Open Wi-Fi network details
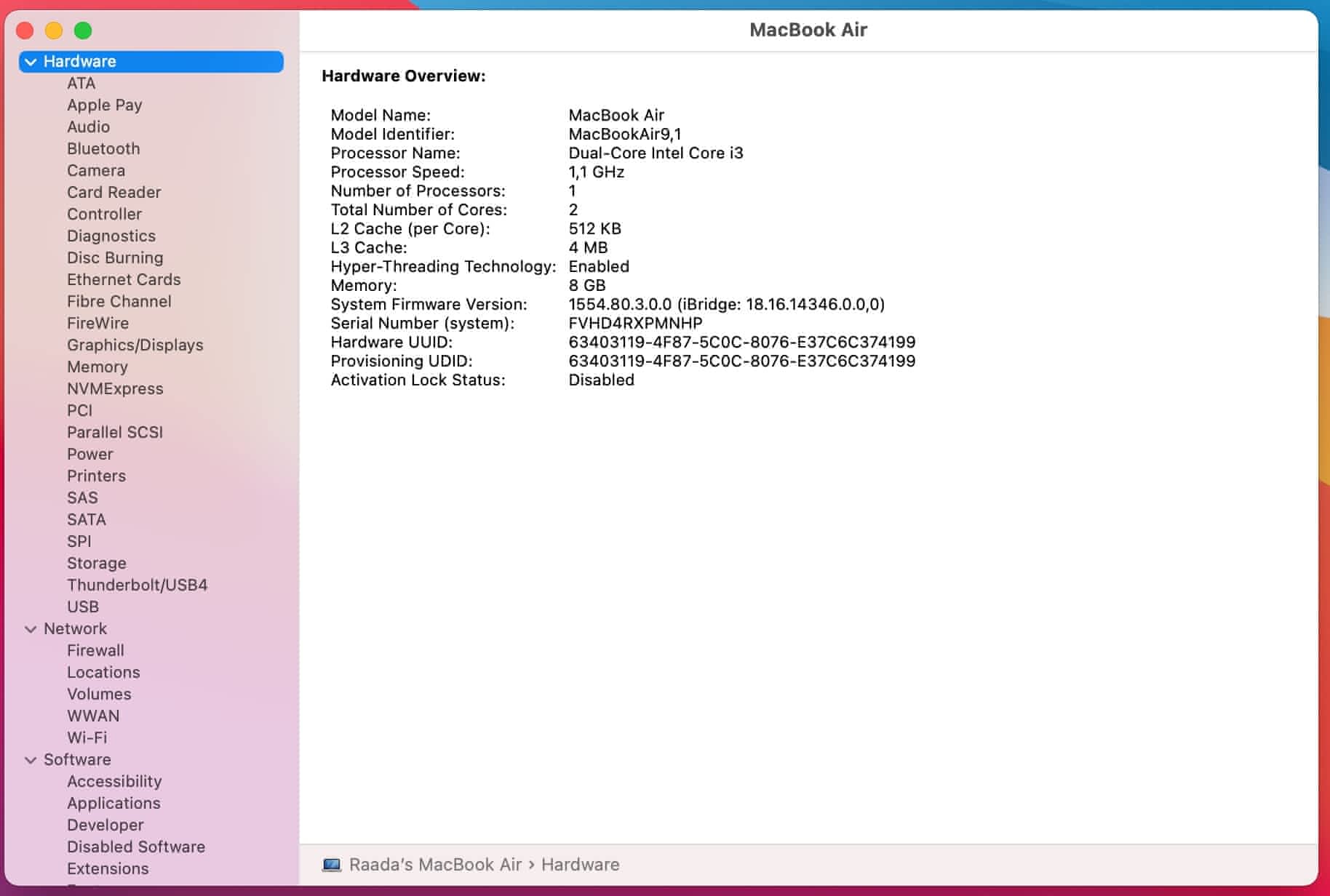This screenshot has width=1330, height=896. 87,738
